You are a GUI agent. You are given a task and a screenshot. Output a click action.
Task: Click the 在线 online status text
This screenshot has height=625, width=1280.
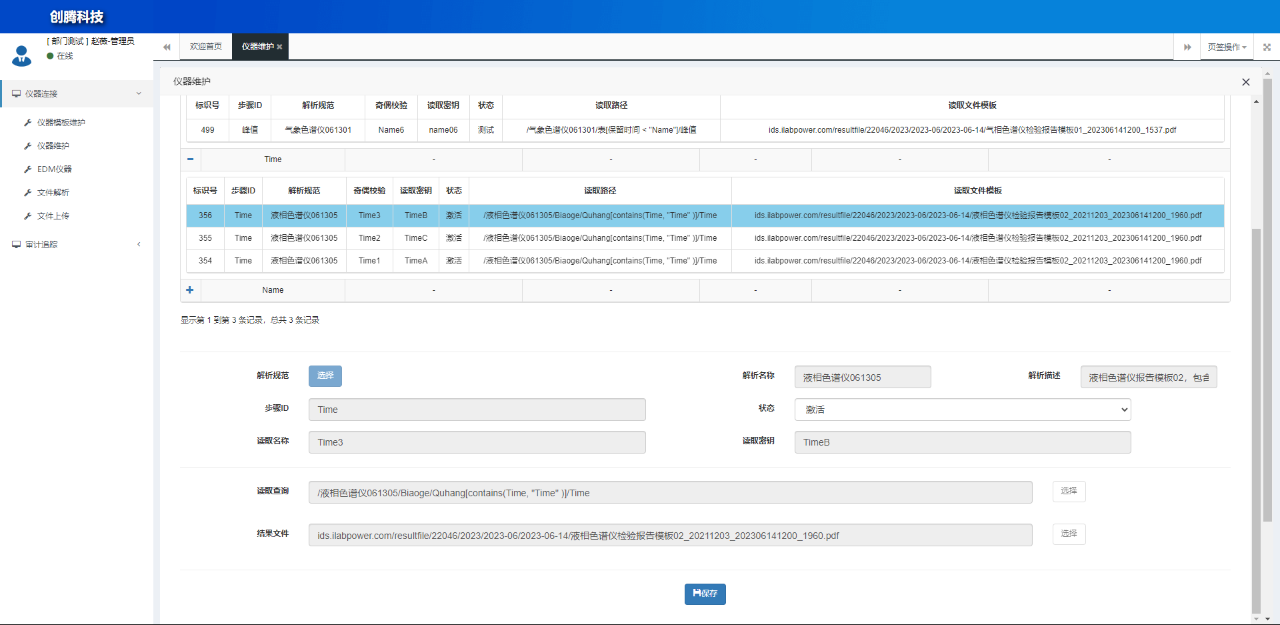[65, 56]
